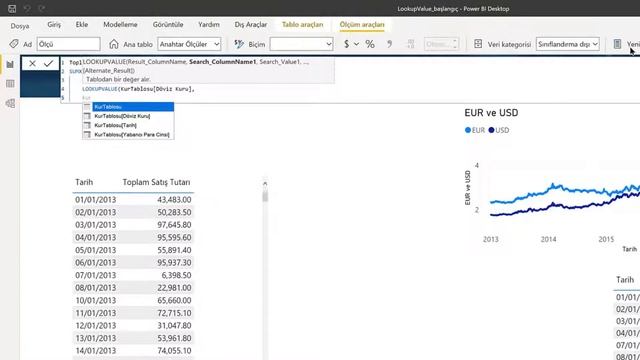
Task: Select the 95,937.30 value cell
Action: (x=174, y=262)
